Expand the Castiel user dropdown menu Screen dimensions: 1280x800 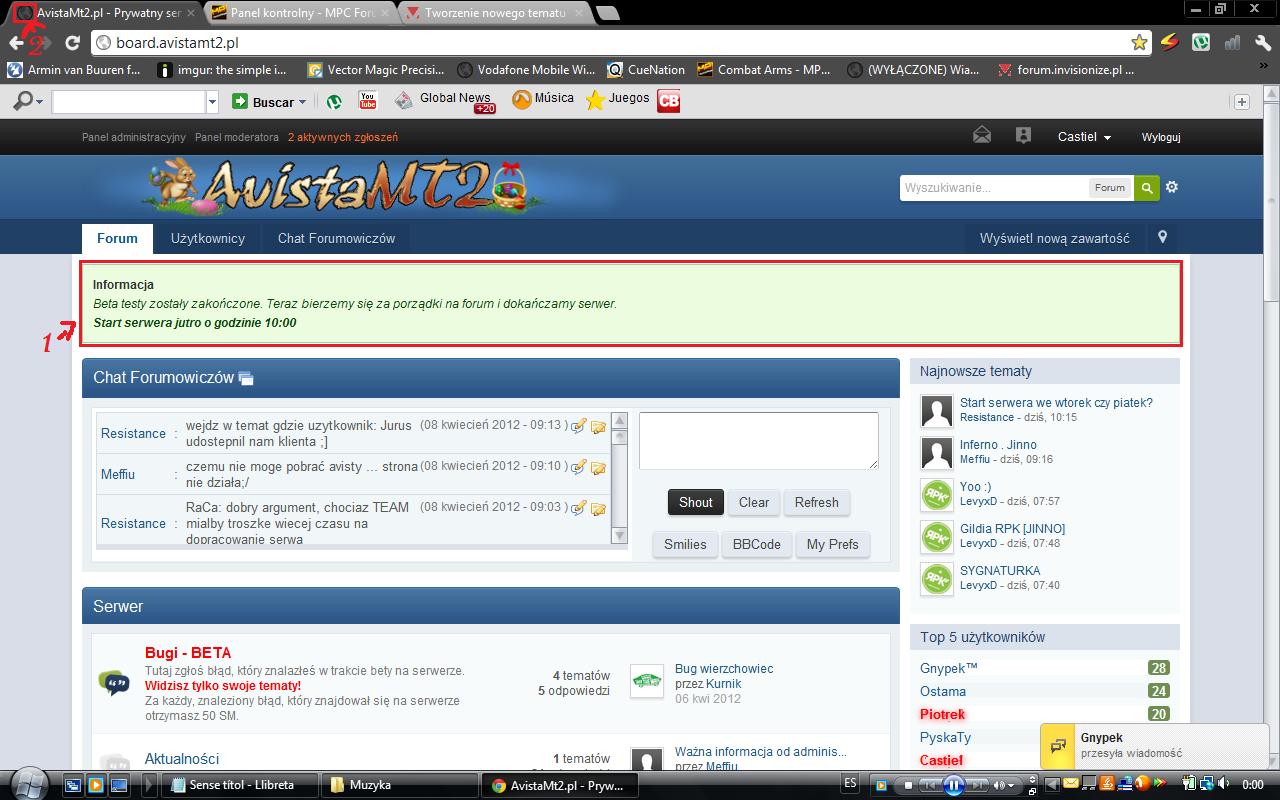click(x=1085, y=137)
